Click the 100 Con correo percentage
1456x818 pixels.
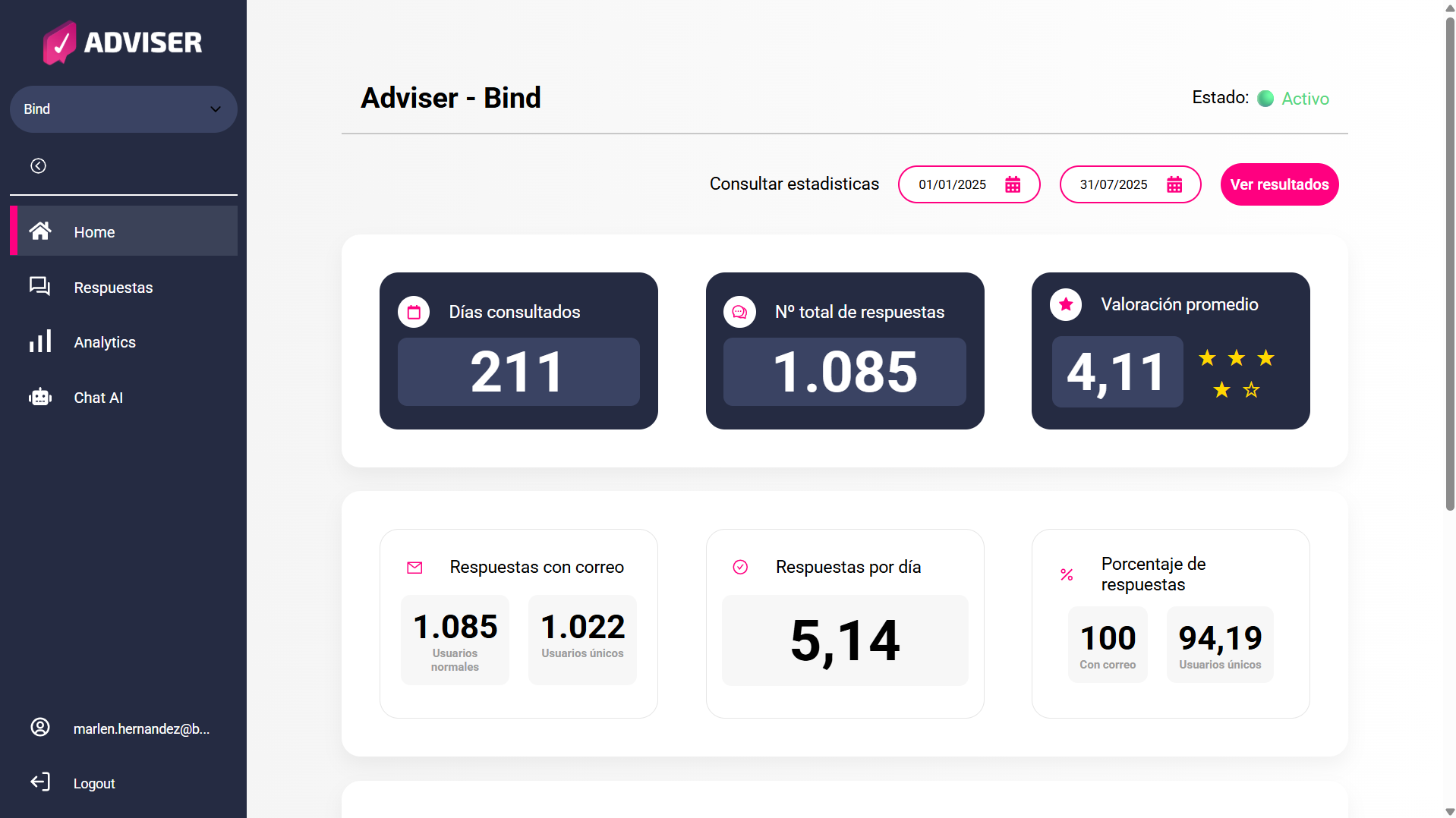1108,638
